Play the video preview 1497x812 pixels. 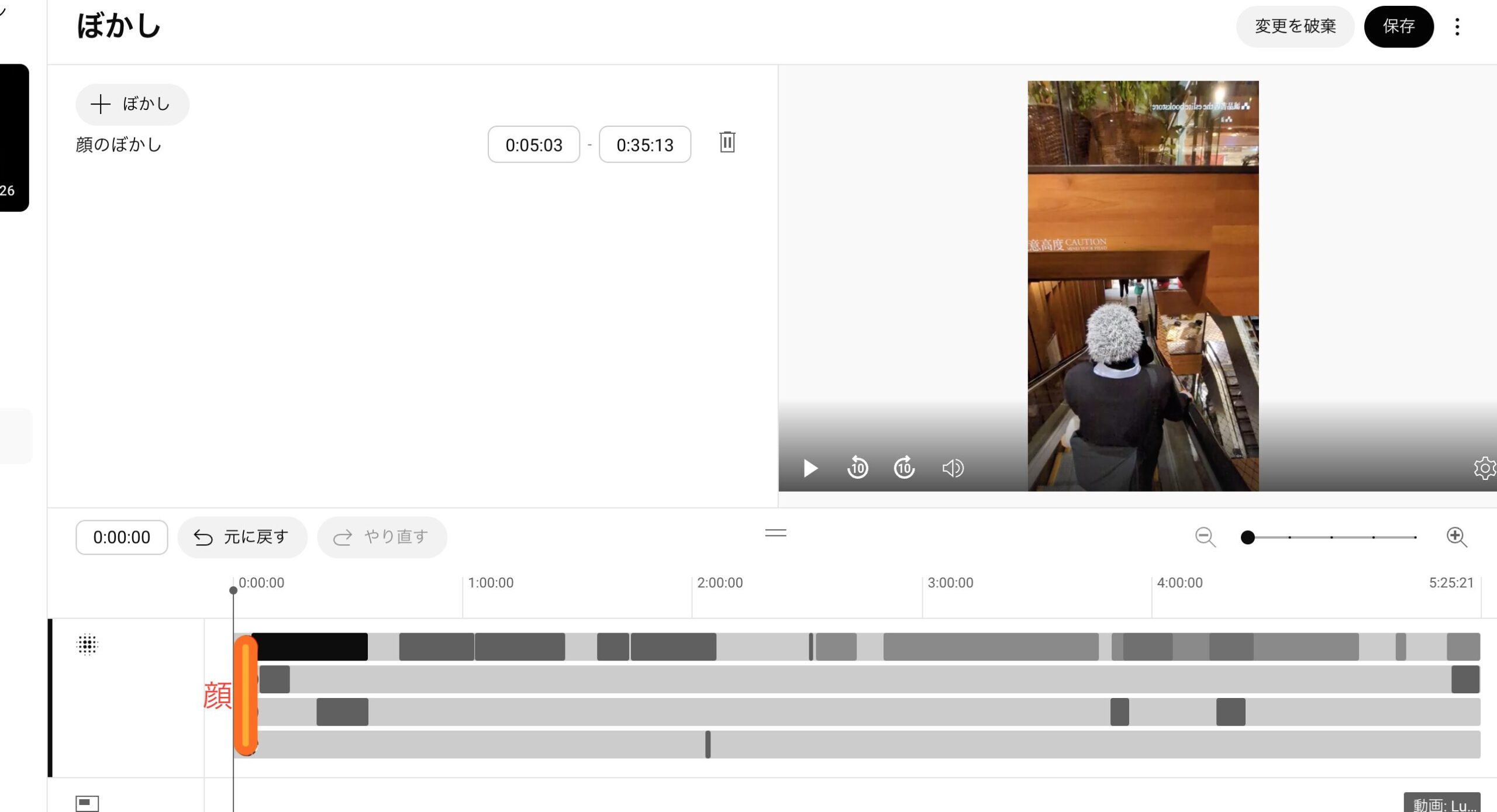[x=810, y=468]
